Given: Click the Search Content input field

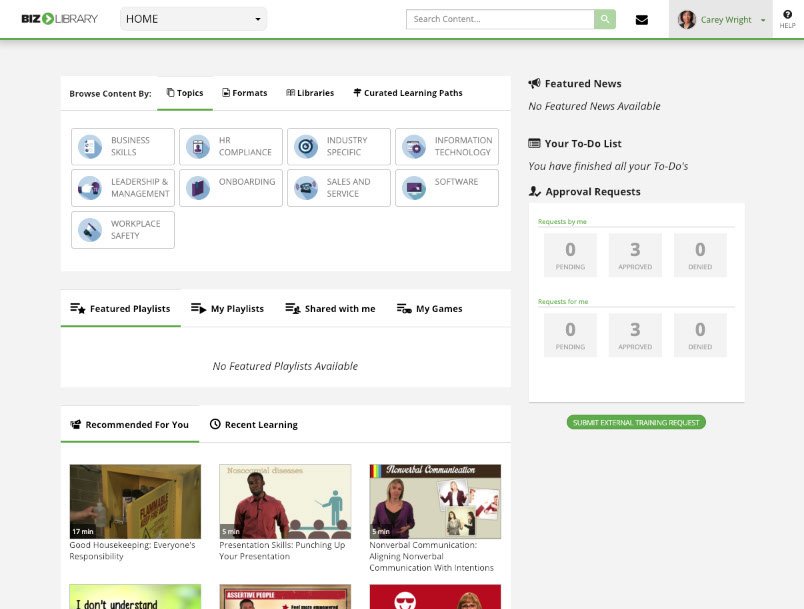Looking at the screenshot, I should [x=500, y=19].
